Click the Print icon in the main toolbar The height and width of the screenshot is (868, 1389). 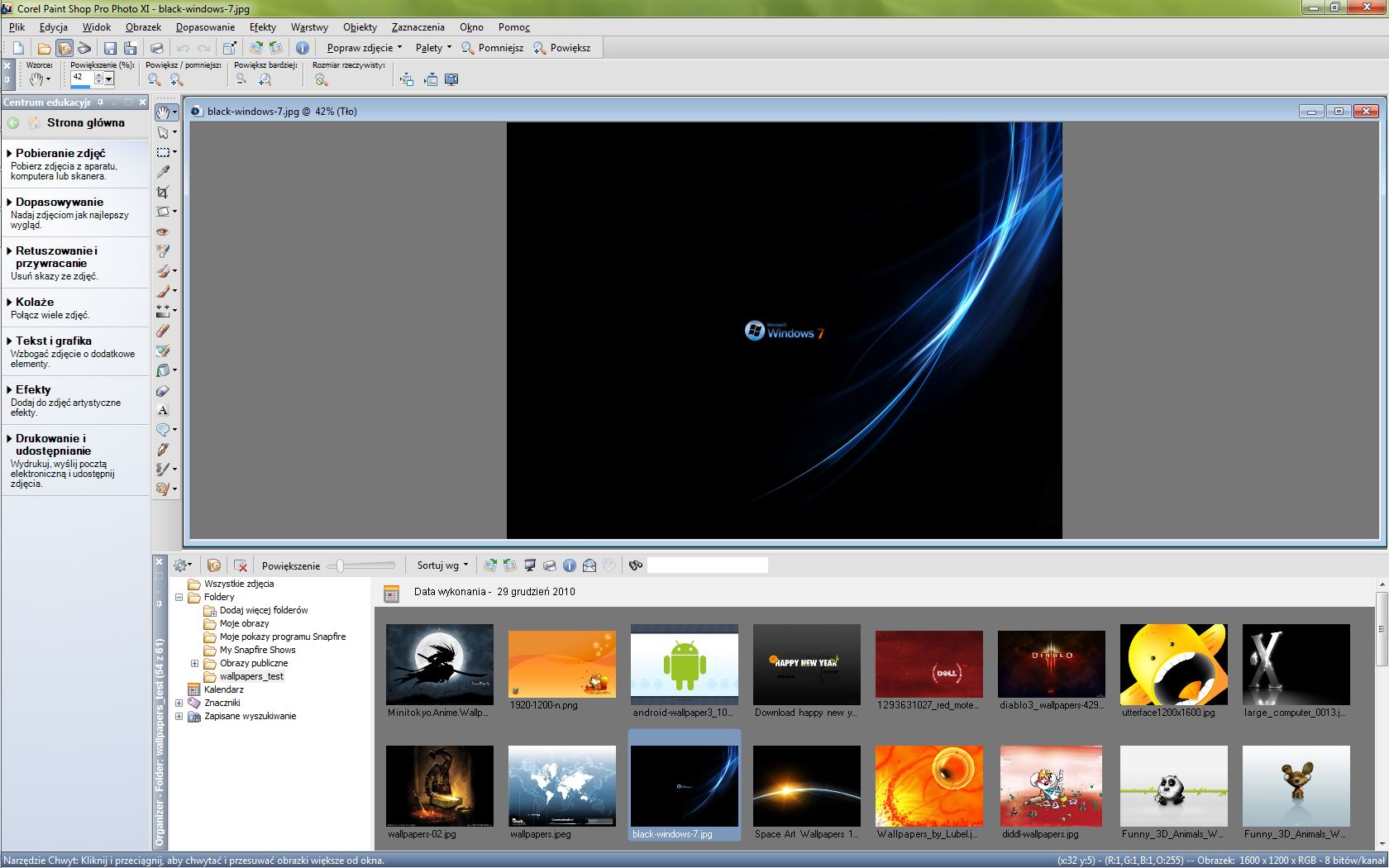pos(157,48)
